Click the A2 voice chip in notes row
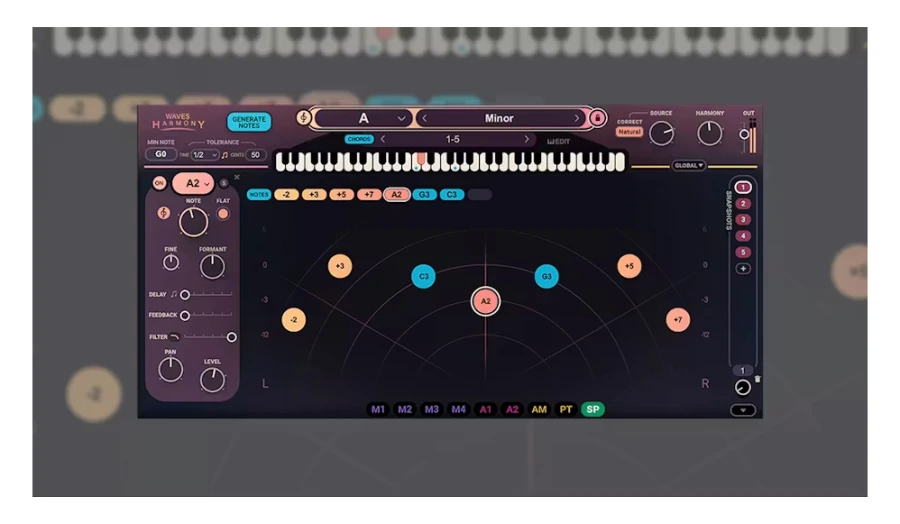Screen dimensions: 900x524 point(397,195)
